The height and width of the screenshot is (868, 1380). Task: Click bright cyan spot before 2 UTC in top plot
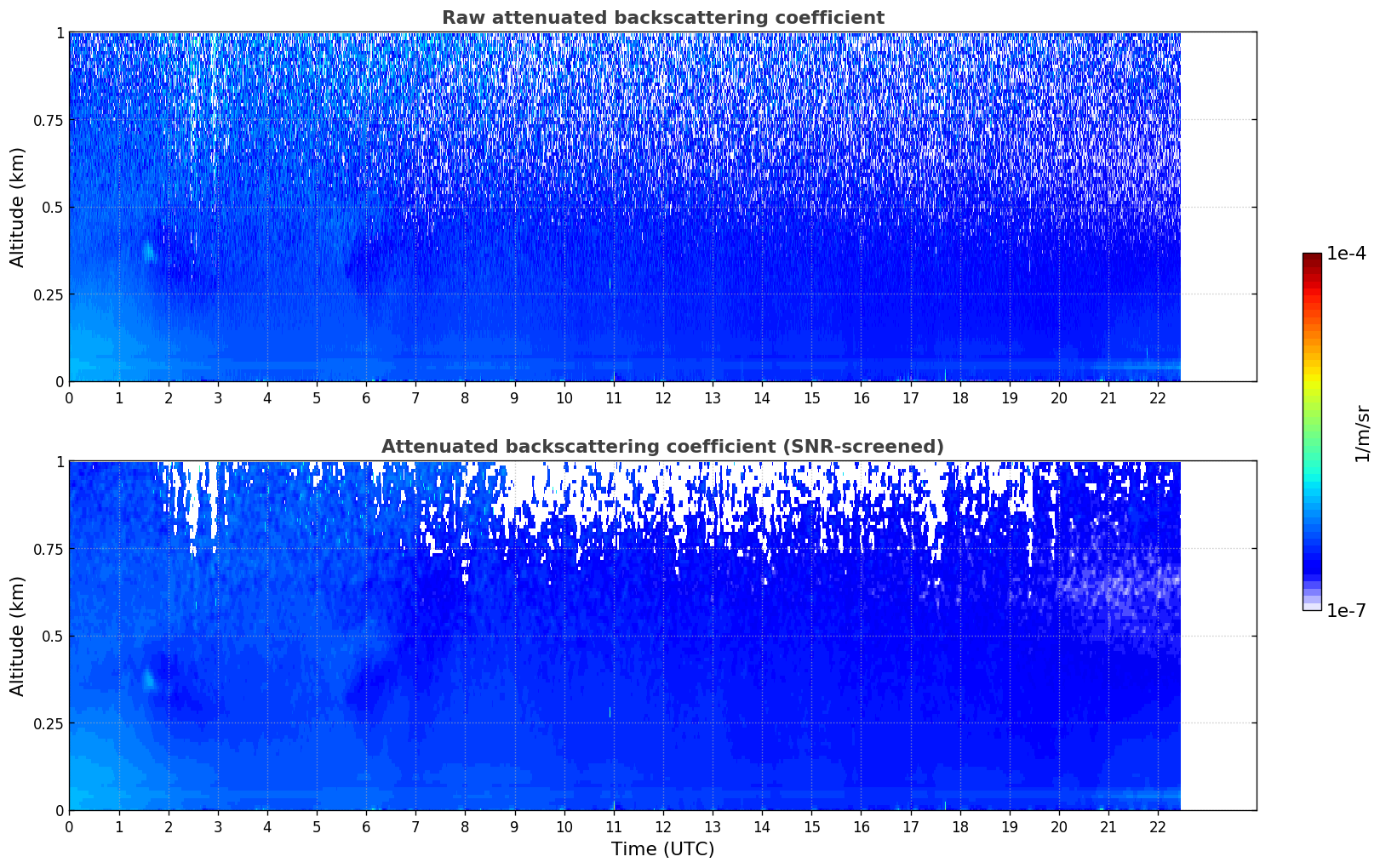tap(148, 251)
